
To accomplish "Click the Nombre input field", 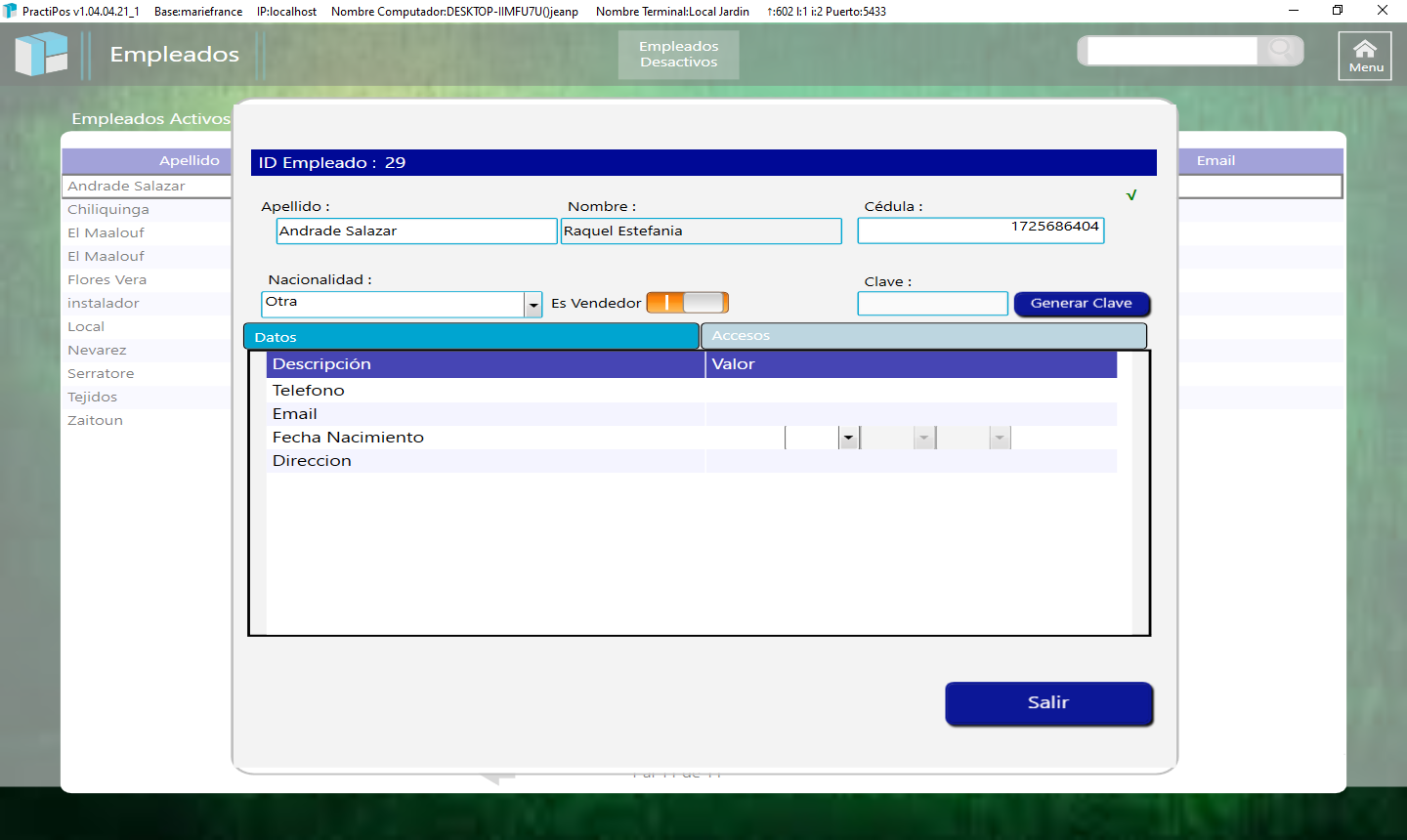I will pos(701,231).
